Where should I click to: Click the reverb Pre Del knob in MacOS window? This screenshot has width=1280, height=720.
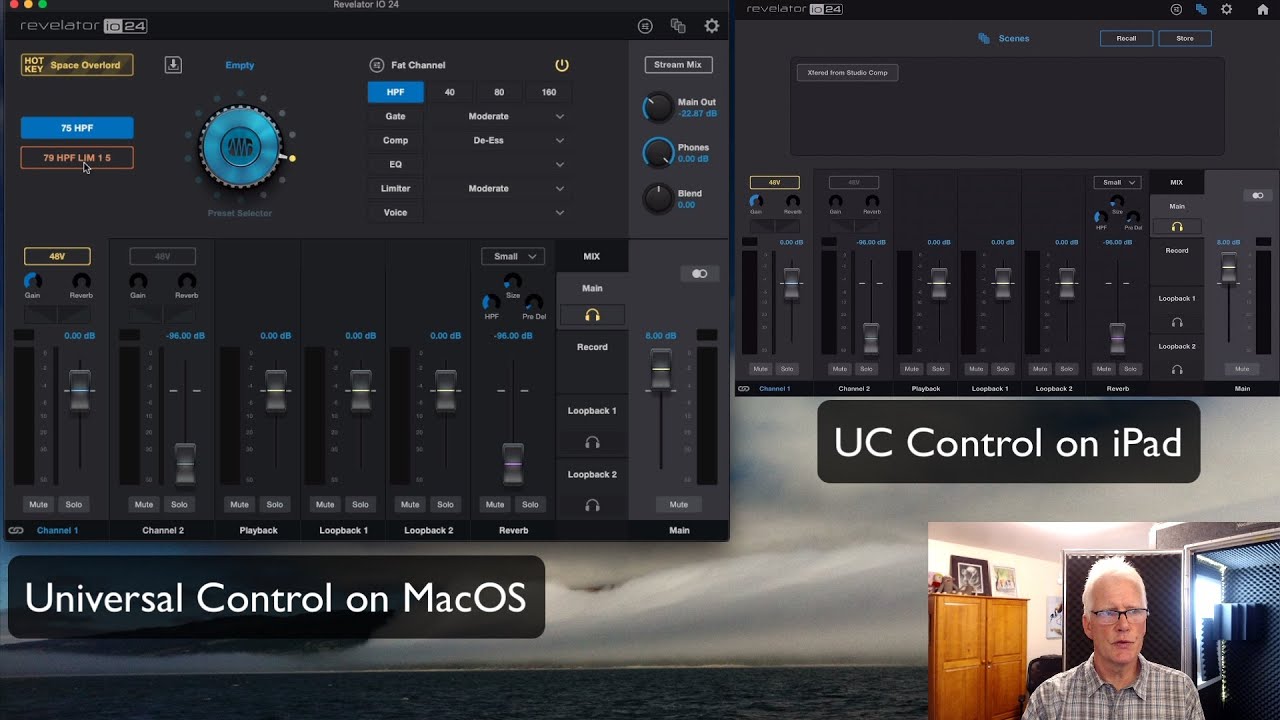tap(534, 302)
